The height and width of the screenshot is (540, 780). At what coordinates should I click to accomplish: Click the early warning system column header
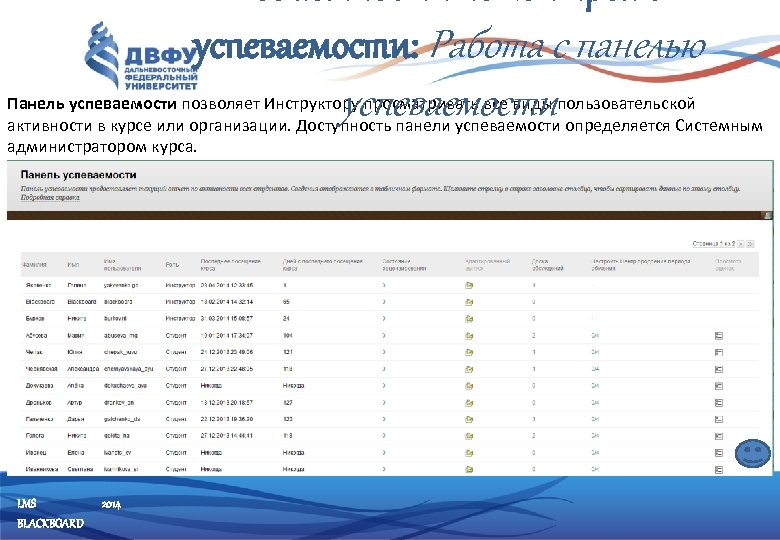pos(641,265)
